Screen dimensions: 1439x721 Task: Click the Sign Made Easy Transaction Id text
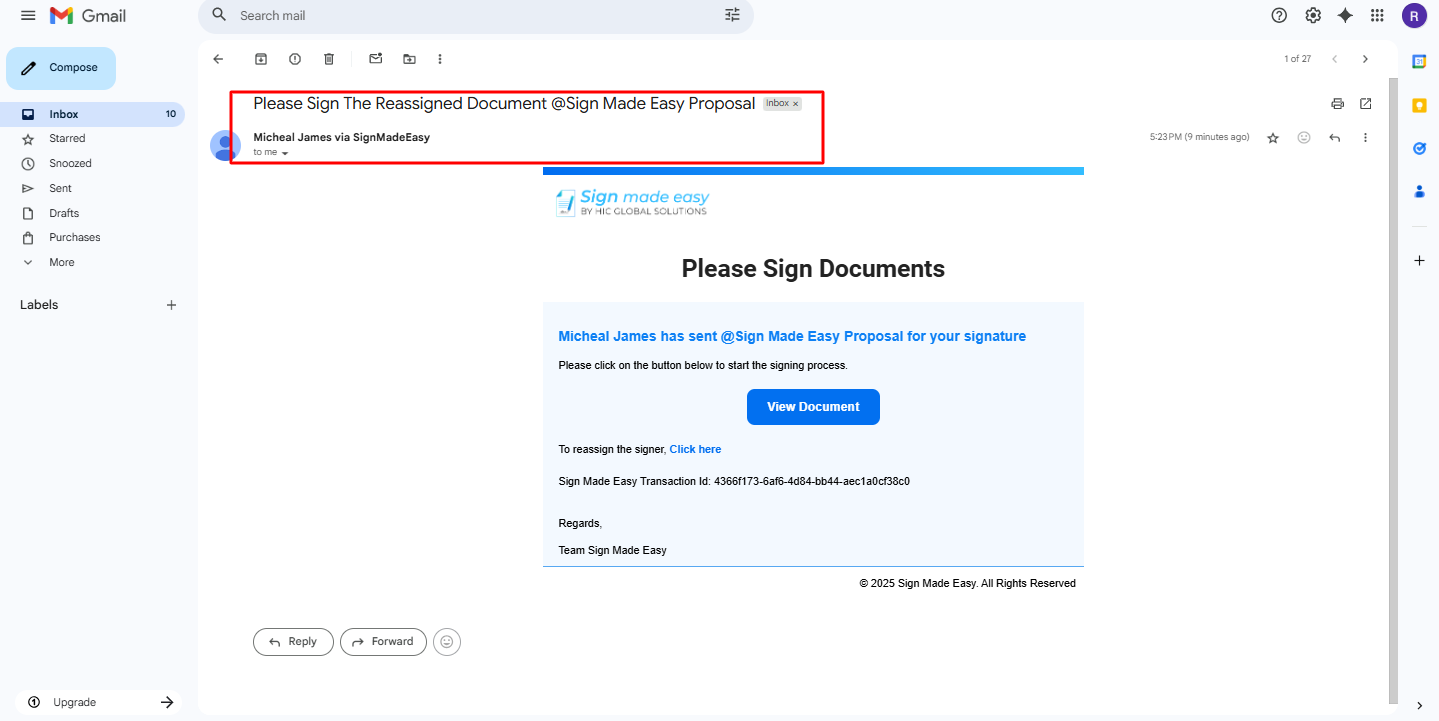click(734, 481)
